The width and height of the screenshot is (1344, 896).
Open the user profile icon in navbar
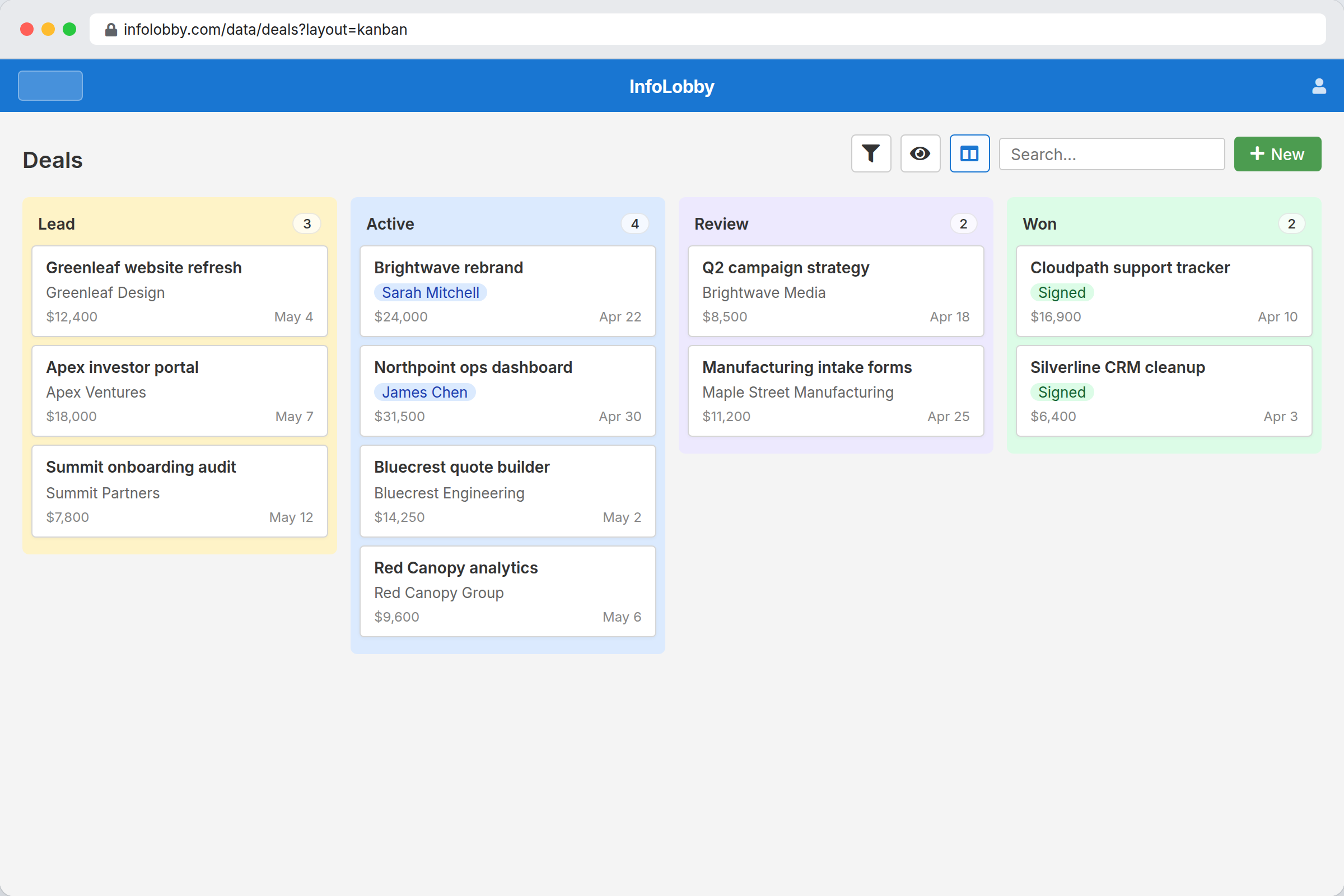(1319, 86)
